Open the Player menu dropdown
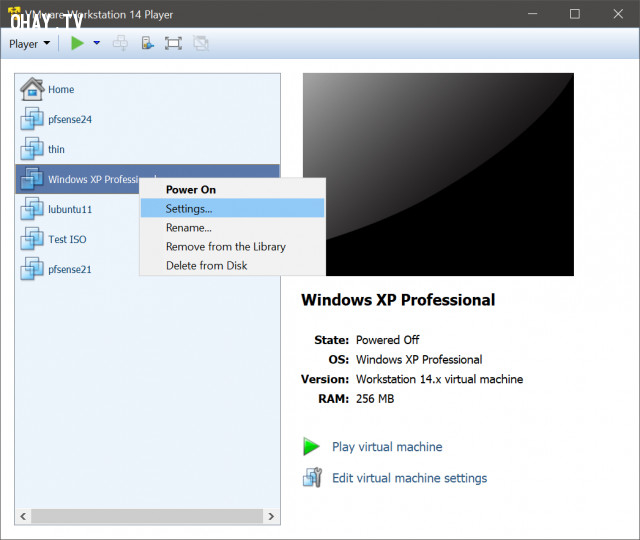 click(29, 44)
